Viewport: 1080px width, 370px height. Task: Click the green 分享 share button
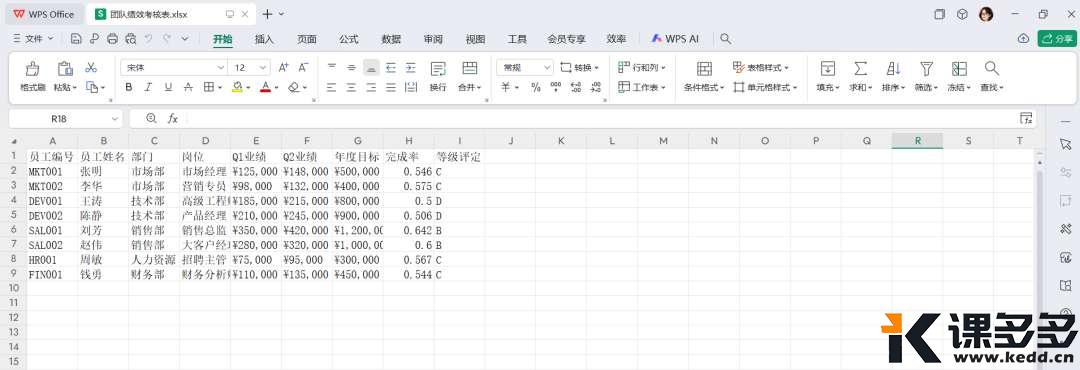coord(1057,39)
